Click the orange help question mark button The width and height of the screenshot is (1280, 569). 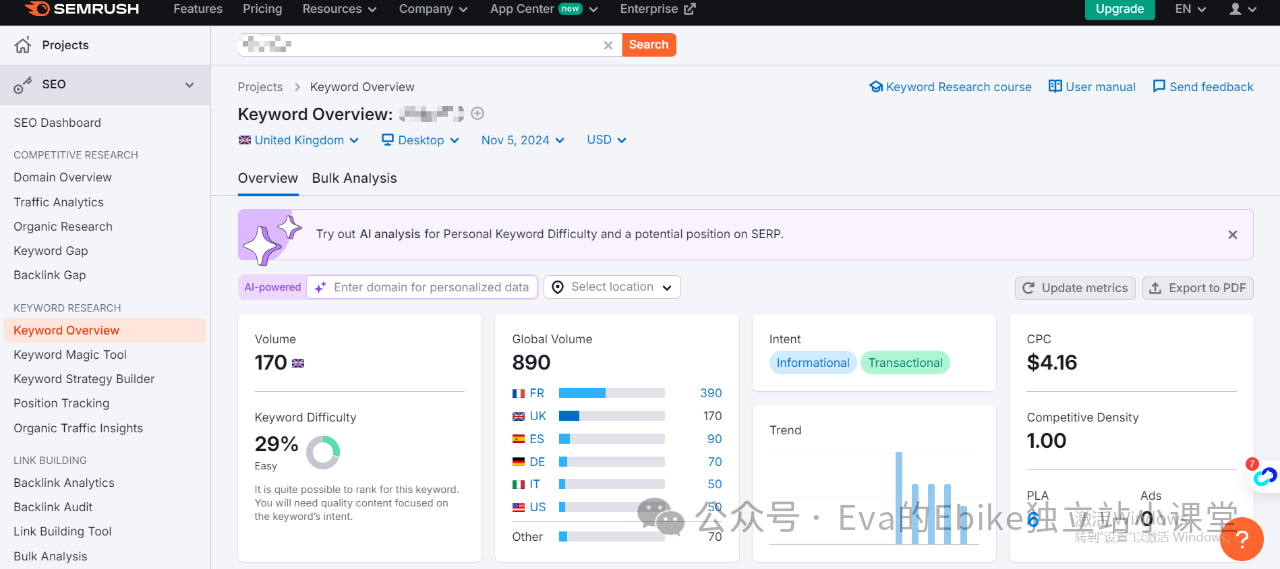(1242, 540)
